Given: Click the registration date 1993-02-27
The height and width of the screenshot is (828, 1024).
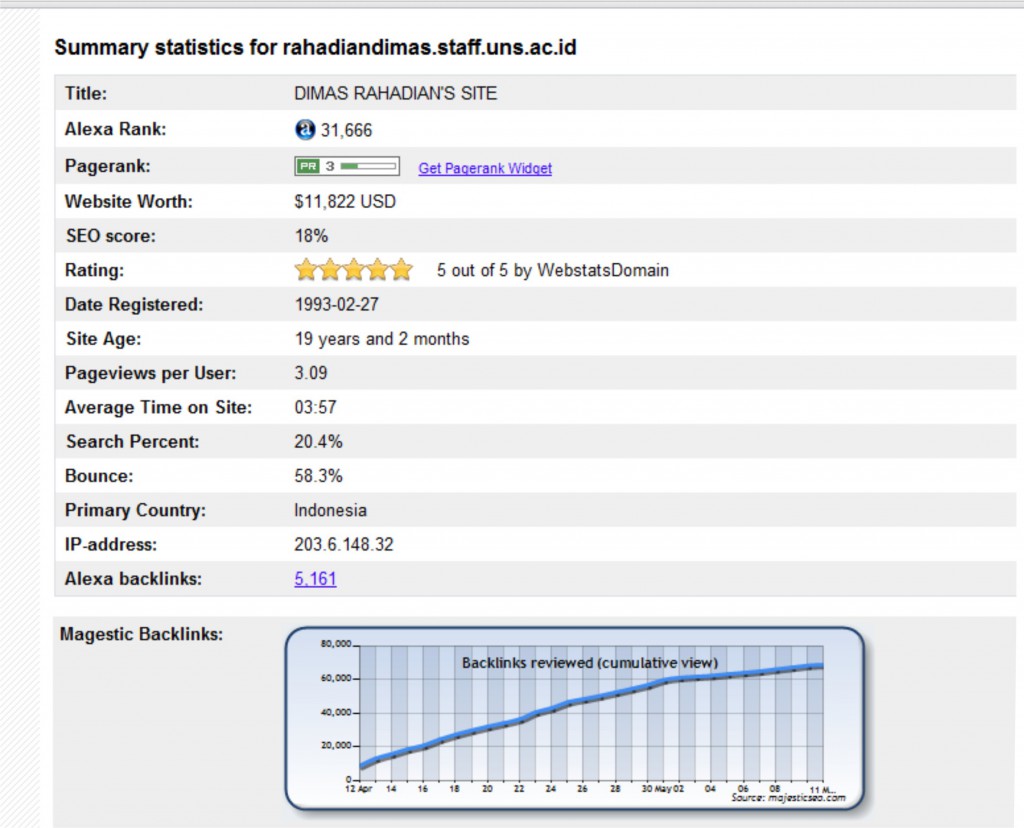Looking at the screenshot, I should (x=336, y=304).
